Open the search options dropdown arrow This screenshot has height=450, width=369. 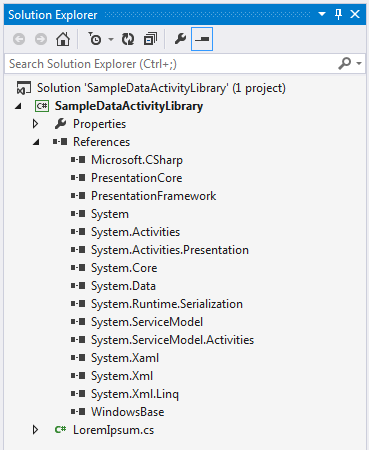[x=359, y=63]
